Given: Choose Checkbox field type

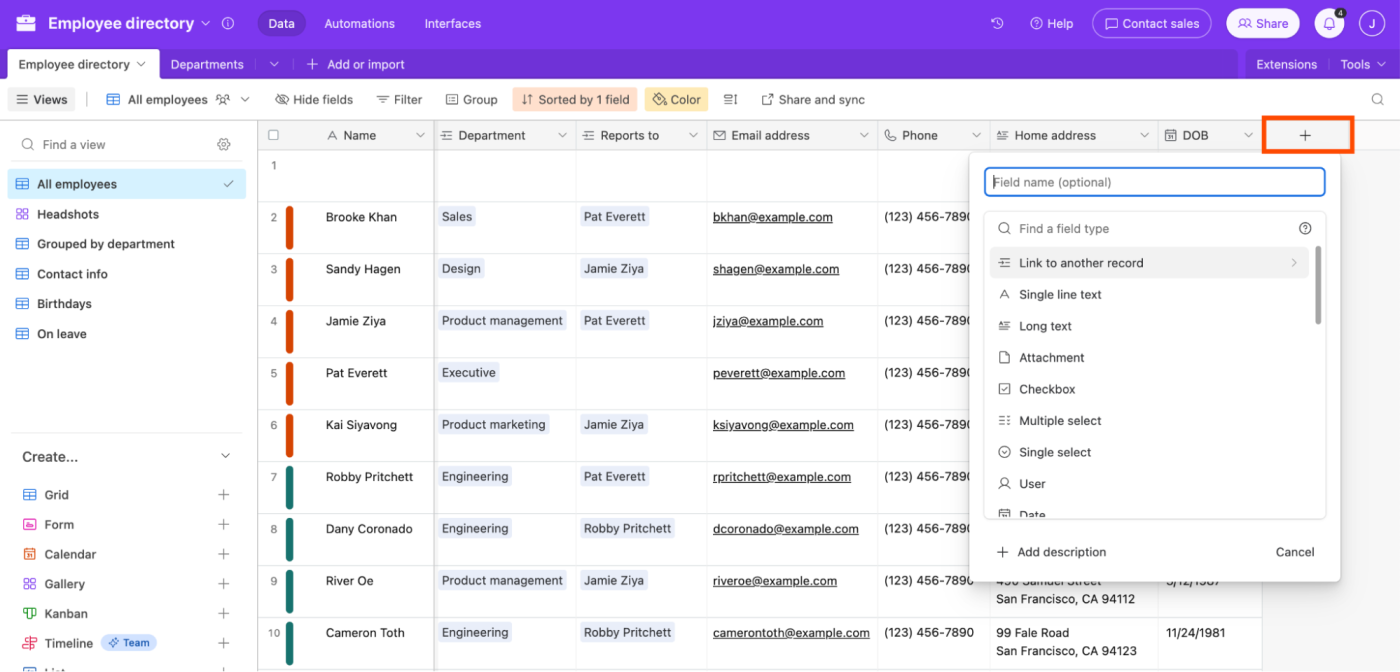Looking at the screenshot, I should tap(1047, 389).
